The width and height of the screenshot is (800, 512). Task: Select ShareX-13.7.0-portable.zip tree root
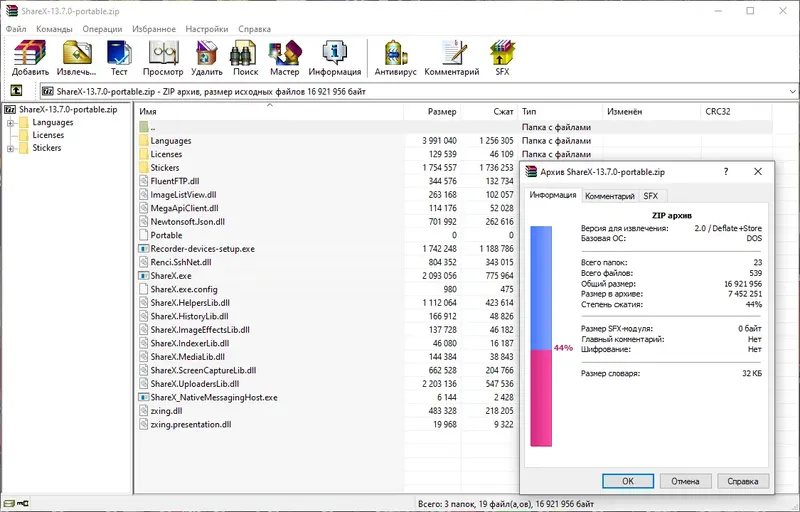click(x=68, y=109)
